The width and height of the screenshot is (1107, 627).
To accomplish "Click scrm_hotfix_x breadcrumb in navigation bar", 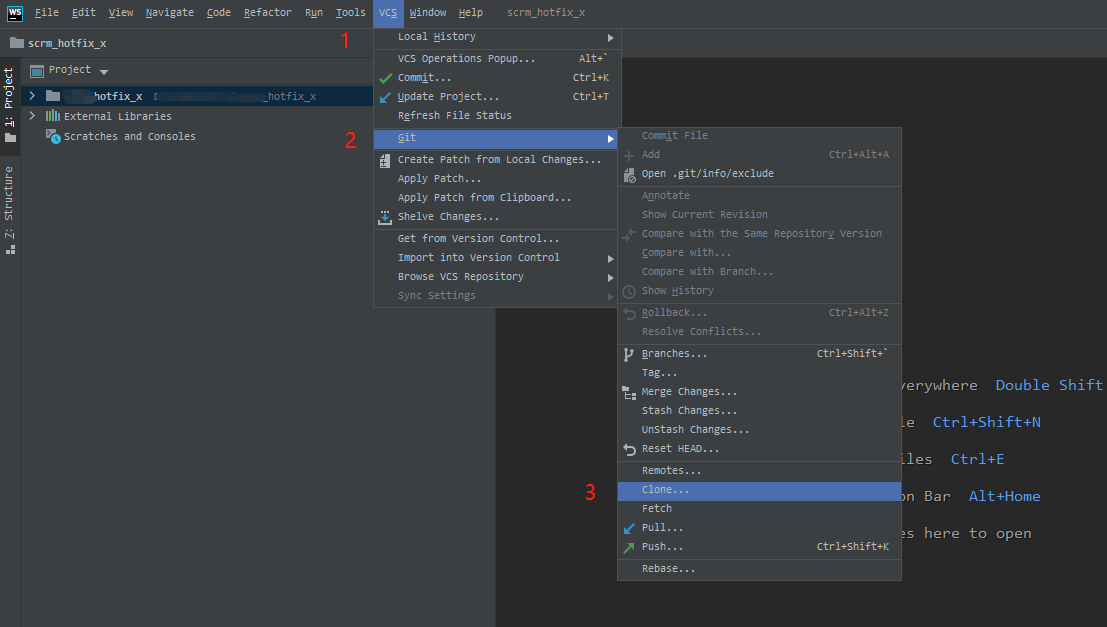I will (67, 43).
